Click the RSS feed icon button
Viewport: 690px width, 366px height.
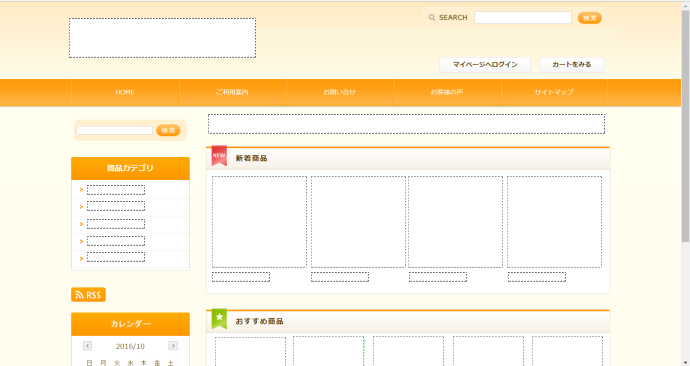[x=88, y=295]
